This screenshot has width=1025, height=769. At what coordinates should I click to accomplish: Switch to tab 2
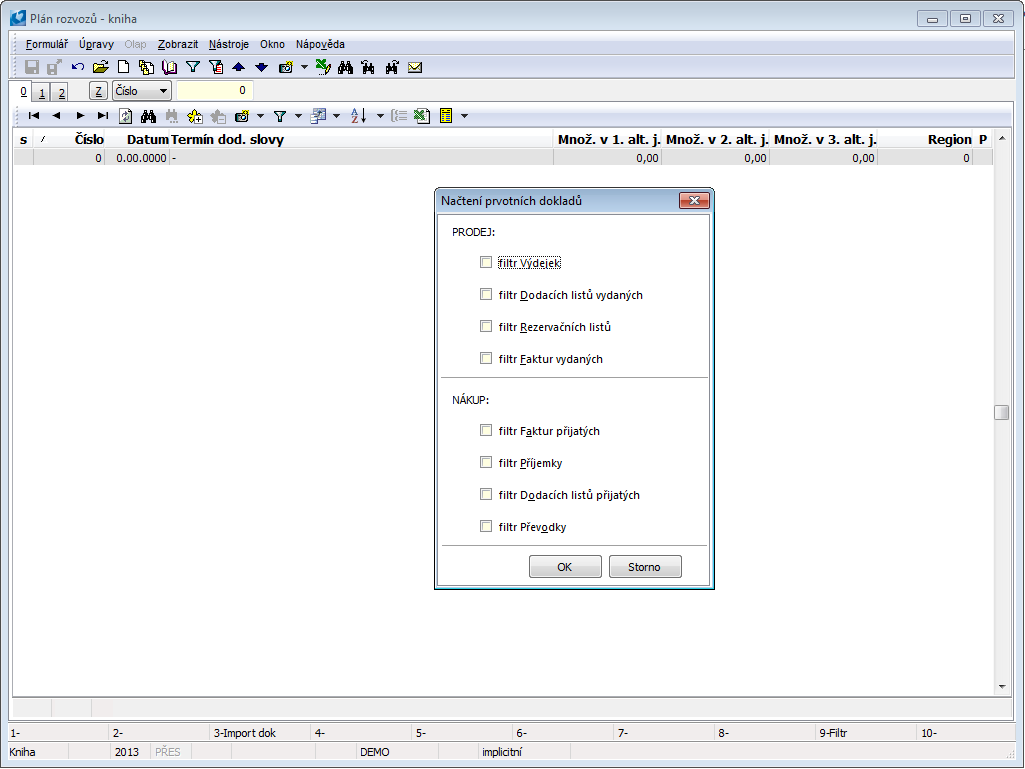pyautogui.click(x=61, y=93)
